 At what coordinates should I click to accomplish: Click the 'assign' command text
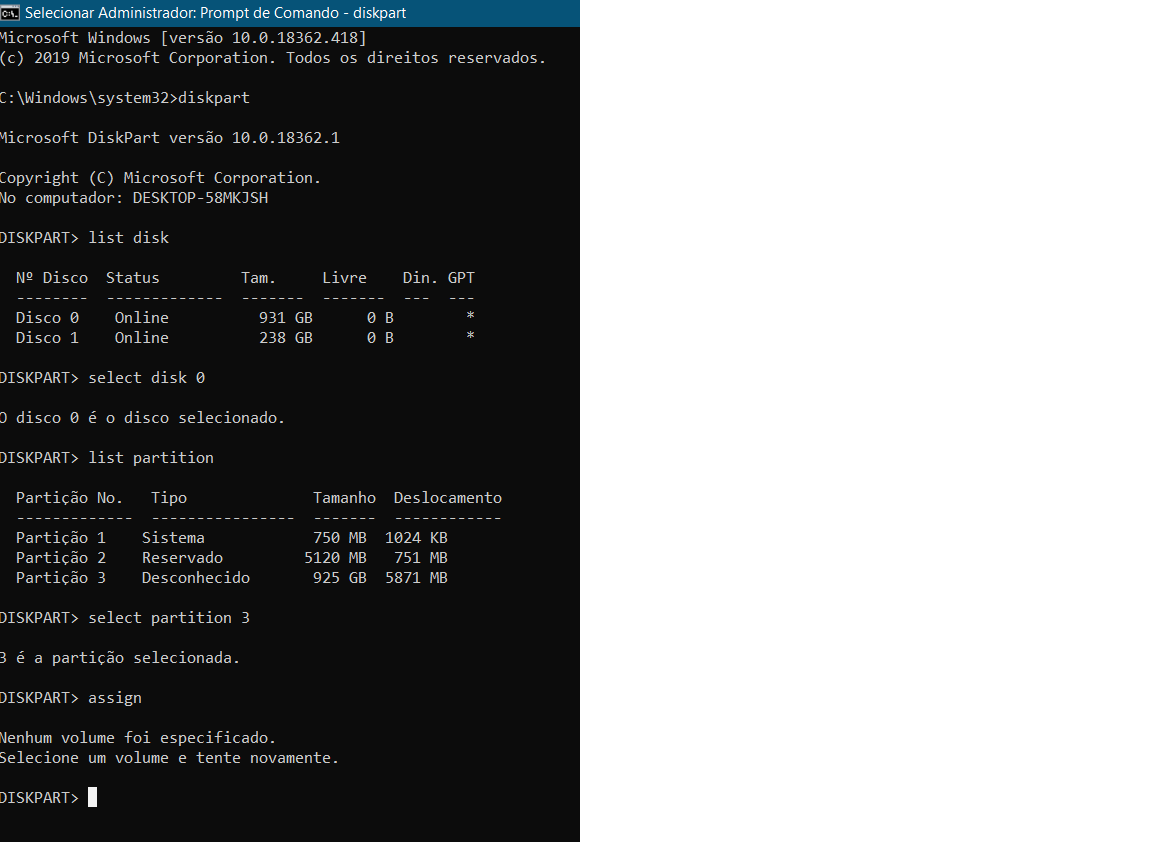115,698
